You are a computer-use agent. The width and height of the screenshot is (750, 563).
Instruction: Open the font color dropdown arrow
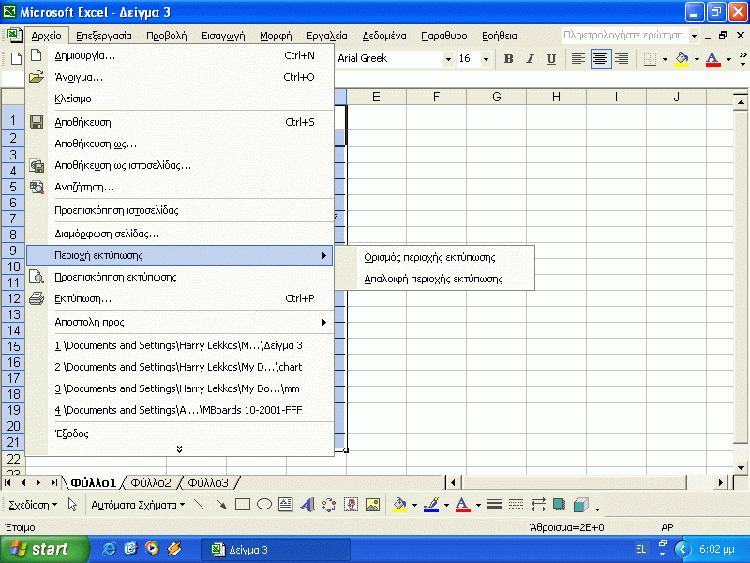pos(728,59)
